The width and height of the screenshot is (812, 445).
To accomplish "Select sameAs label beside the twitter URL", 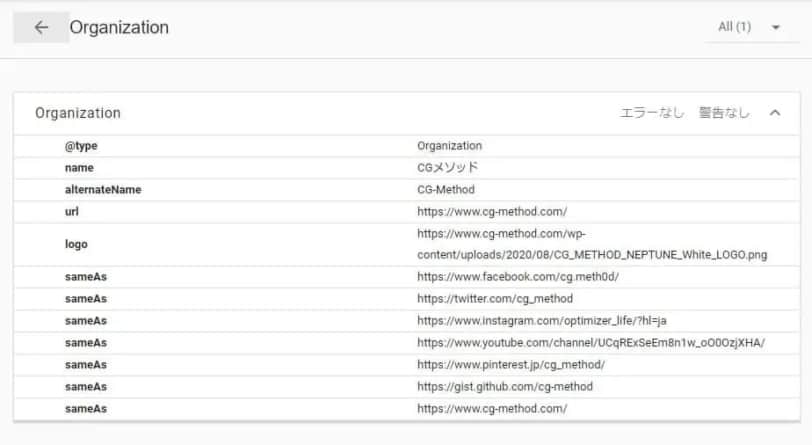I will [x=86, y=299].
